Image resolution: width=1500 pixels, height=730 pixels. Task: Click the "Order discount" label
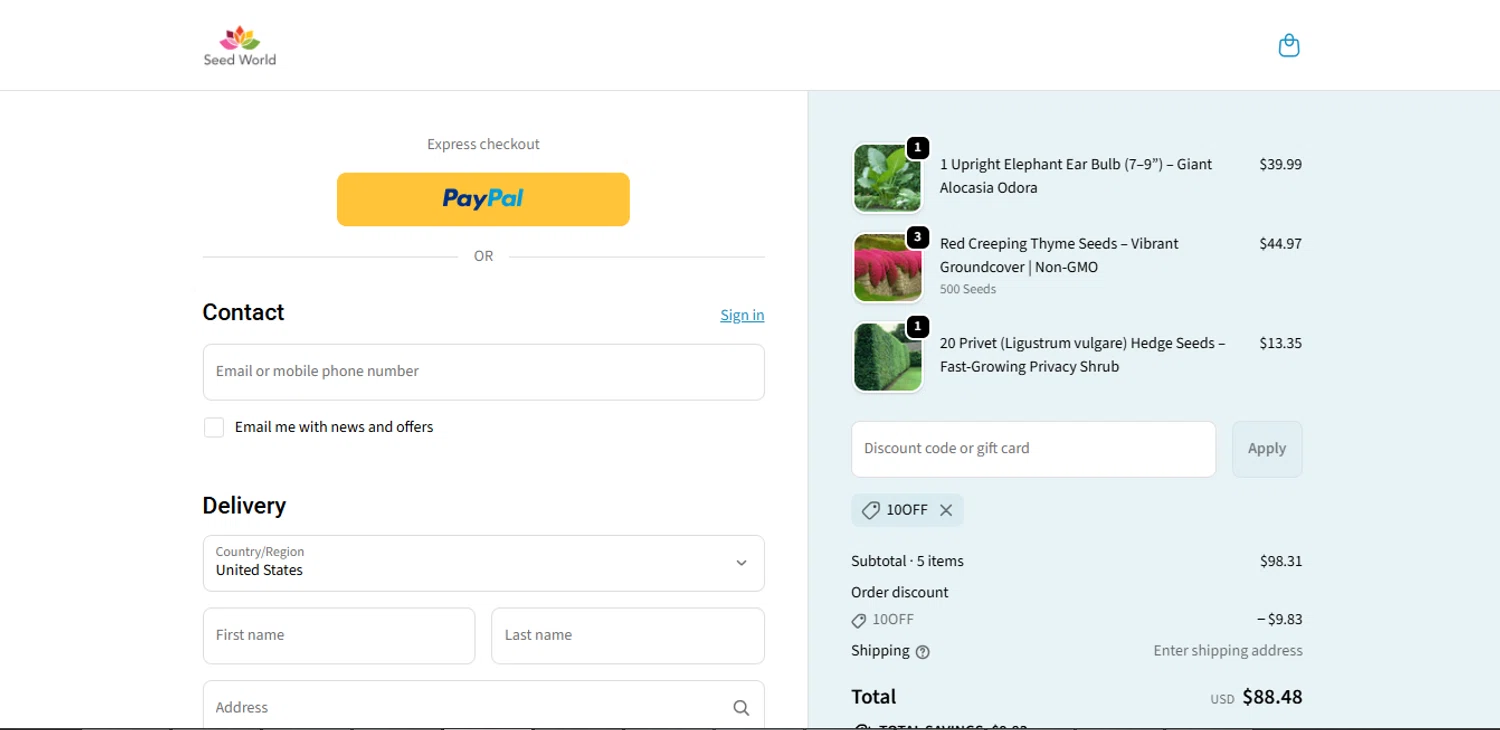[x=900, y=592]
